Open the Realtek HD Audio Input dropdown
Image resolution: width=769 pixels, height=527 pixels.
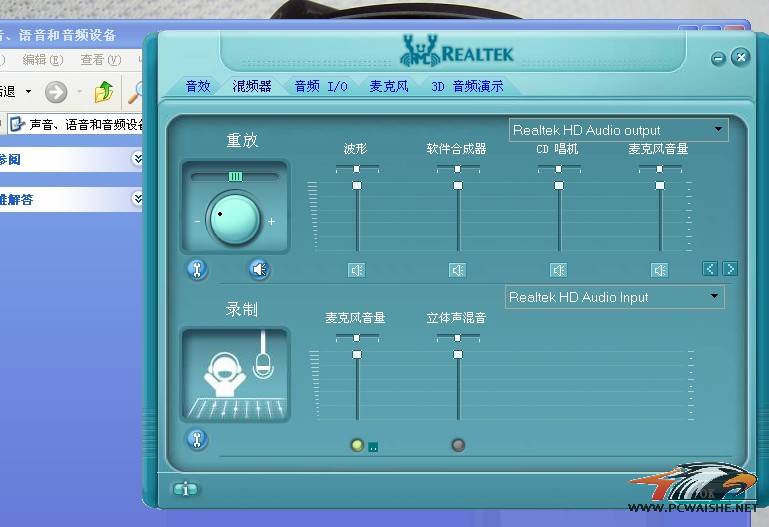pyautogui.click(x=615, y=297)
